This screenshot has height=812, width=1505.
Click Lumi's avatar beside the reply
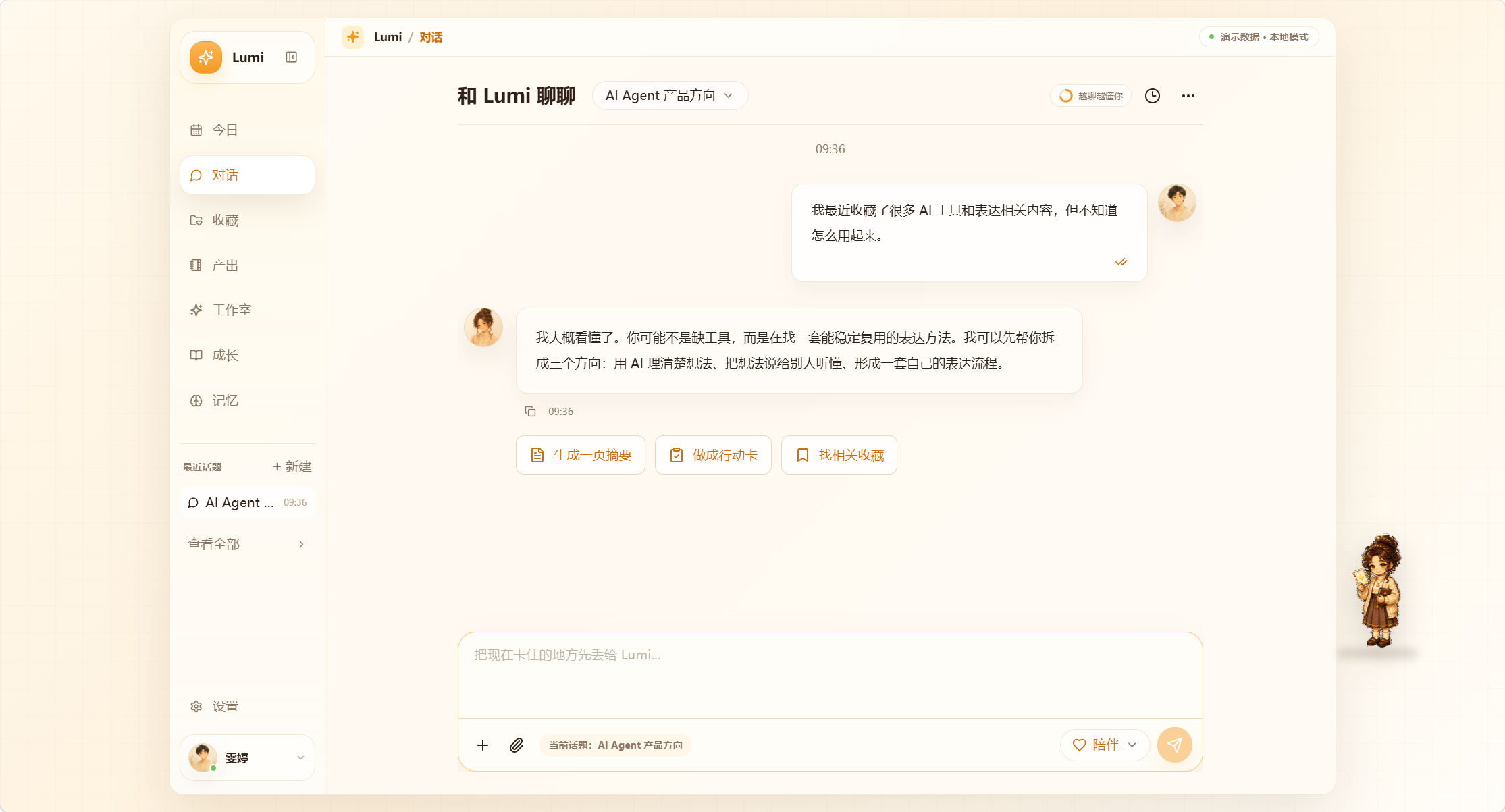tap(483, 327)
